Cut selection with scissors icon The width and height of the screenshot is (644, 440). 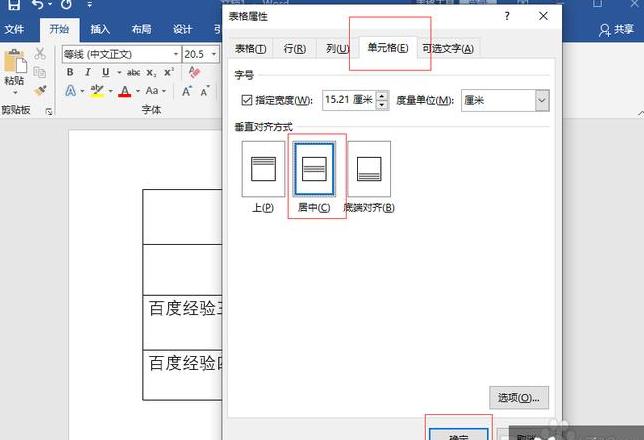(40, 53)
